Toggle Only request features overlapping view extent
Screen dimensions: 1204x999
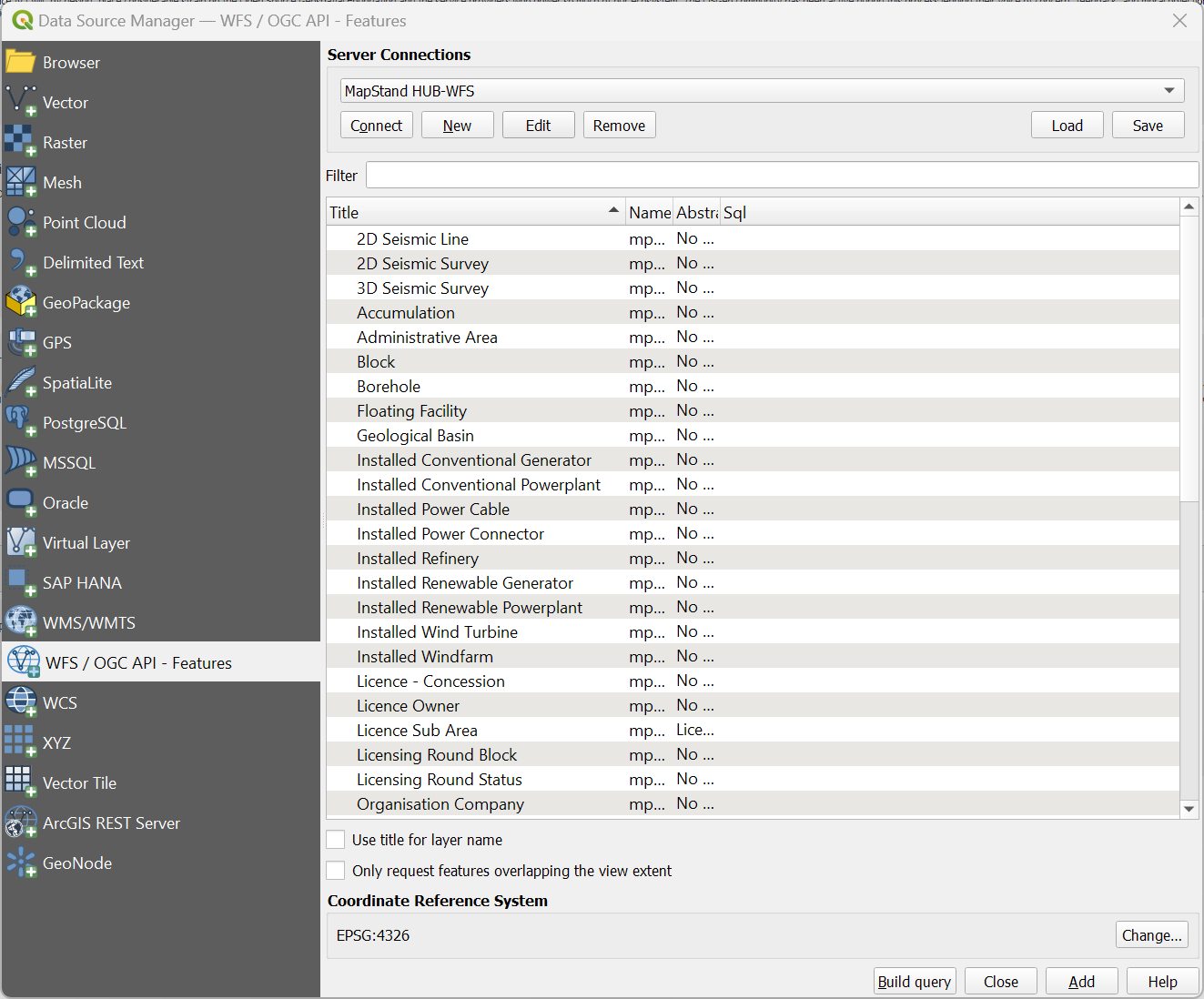[x=336, y=871]
